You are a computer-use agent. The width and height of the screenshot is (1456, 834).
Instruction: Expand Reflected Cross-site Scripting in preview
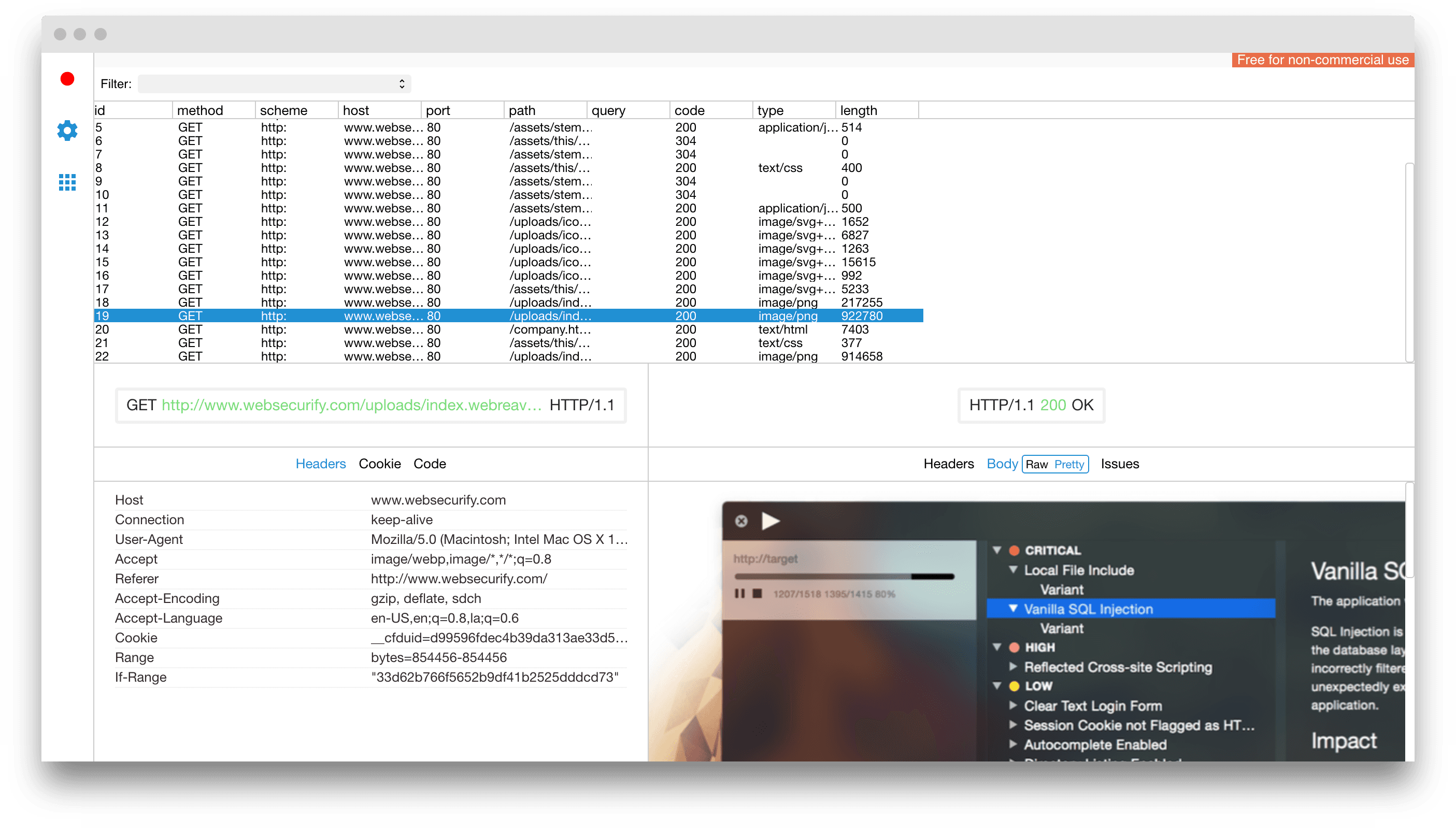coord(1012,667)
